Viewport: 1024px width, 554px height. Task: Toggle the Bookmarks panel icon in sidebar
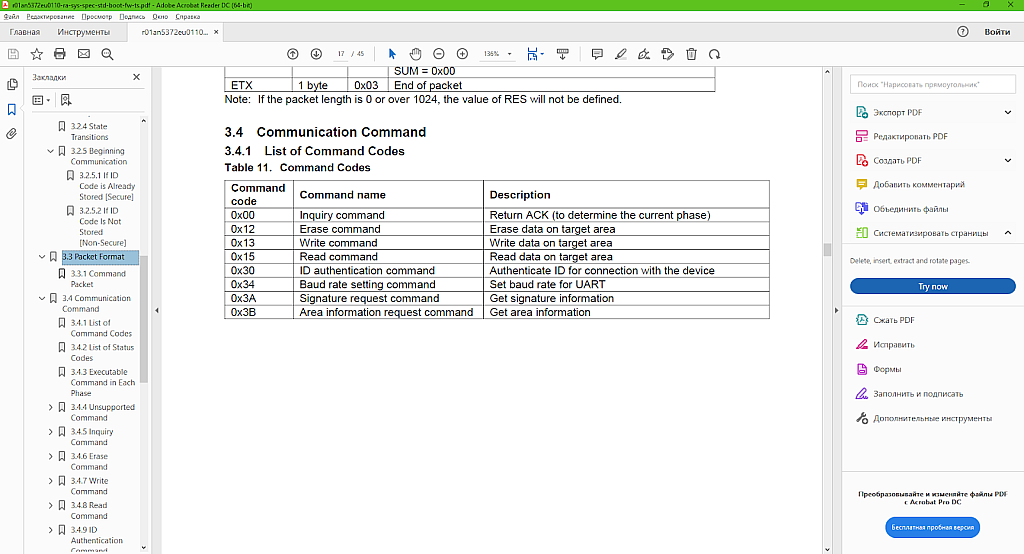[x=12, y=109]
